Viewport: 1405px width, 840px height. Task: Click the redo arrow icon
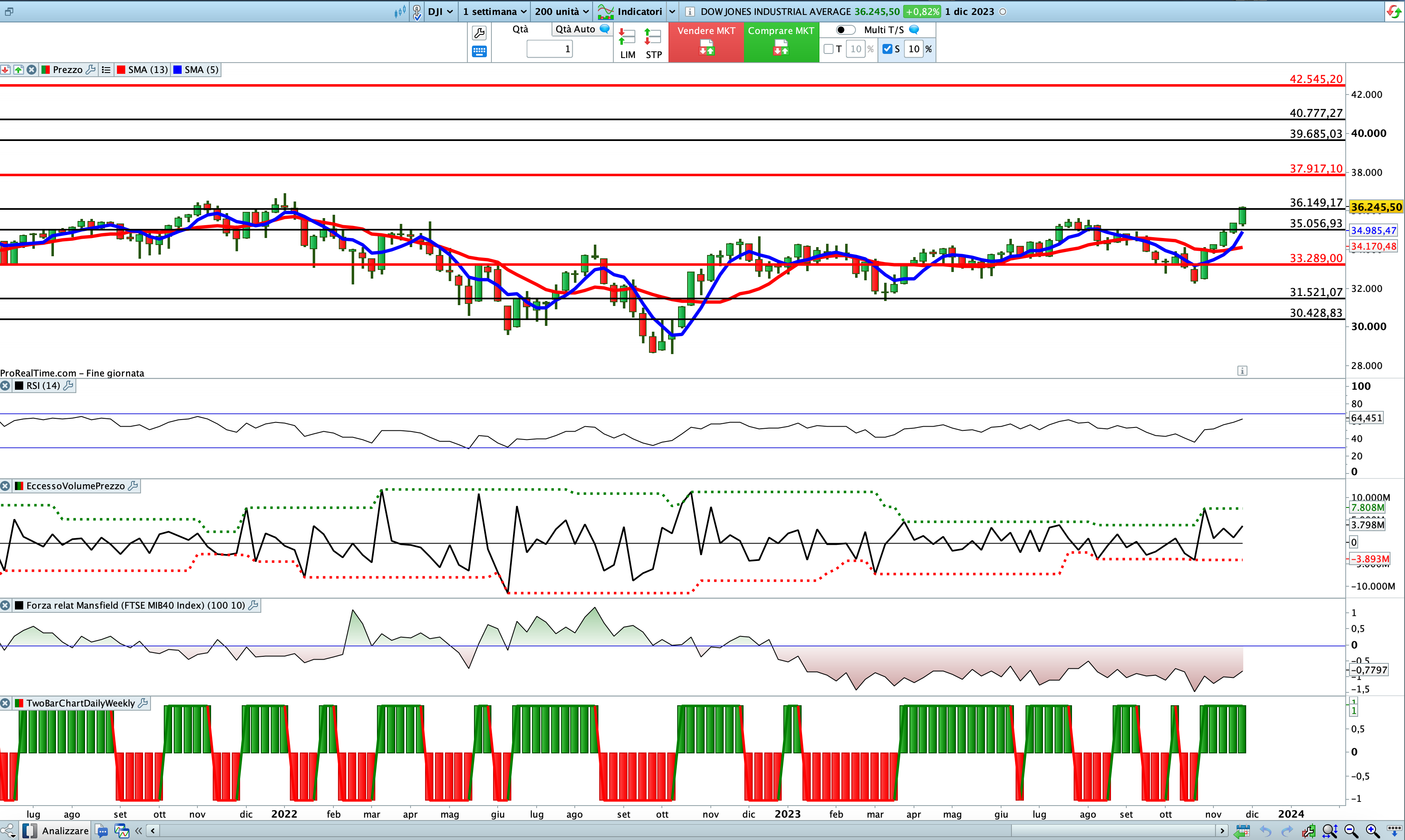pyautogui.click(x=1287, y=831)
